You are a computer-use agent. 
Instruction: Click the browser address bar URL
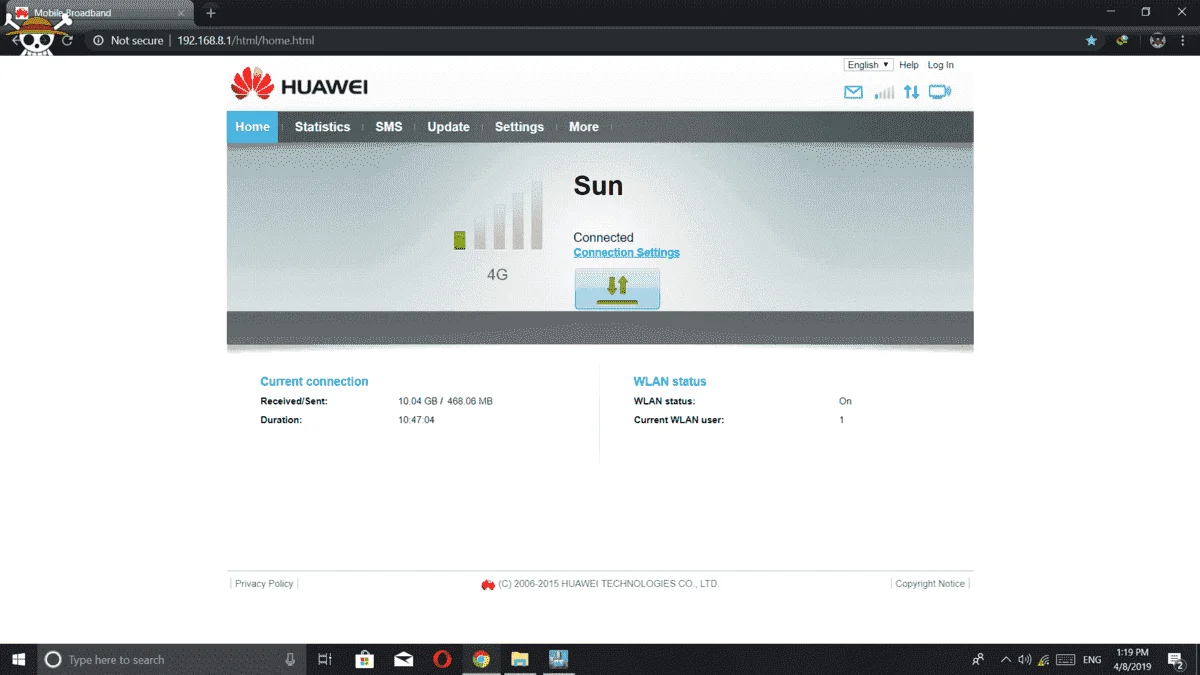click(x=246, y=41)
